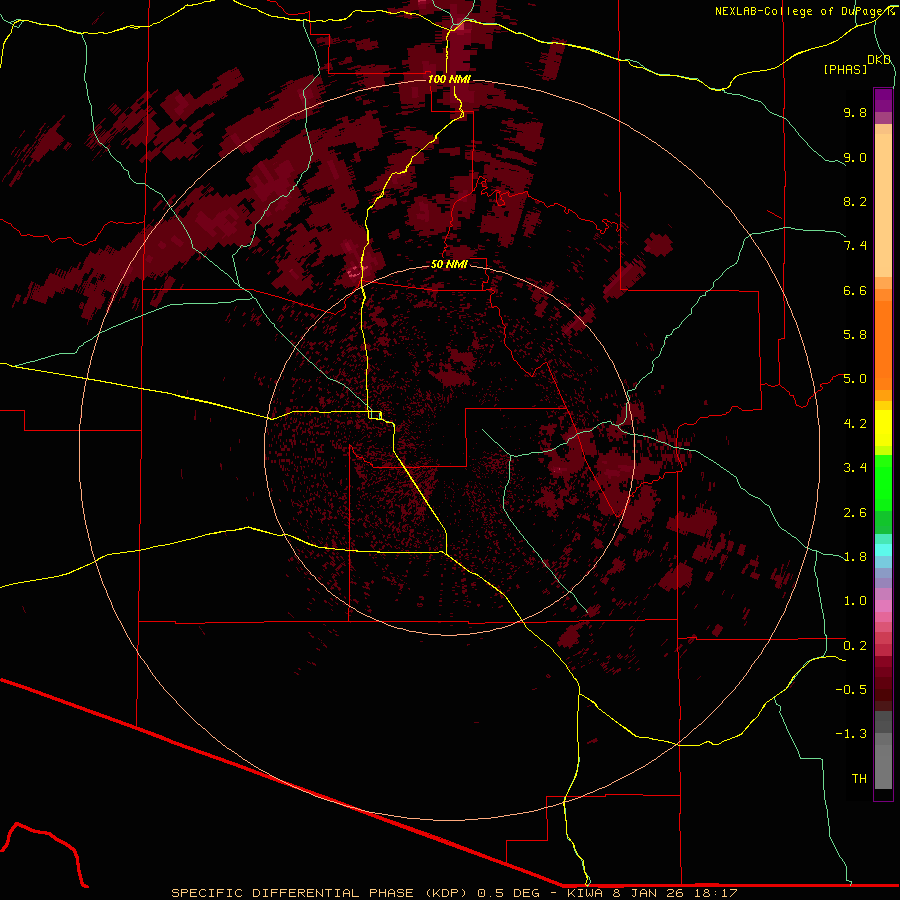Pick the bright green band of the color bar
Image resolution: width=900 pixels, height=900 pixels.
coord(883,484)
